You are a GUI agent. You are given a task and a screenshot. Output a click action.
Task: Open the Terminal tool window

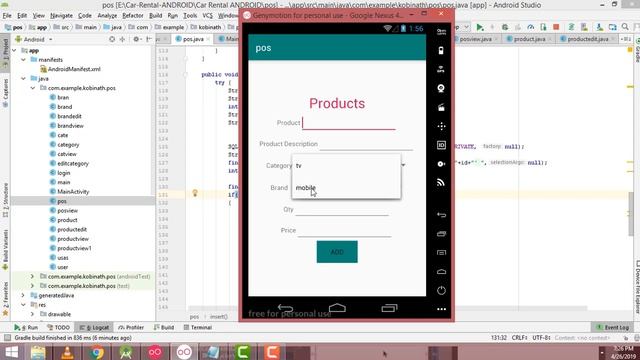point(198,327)
